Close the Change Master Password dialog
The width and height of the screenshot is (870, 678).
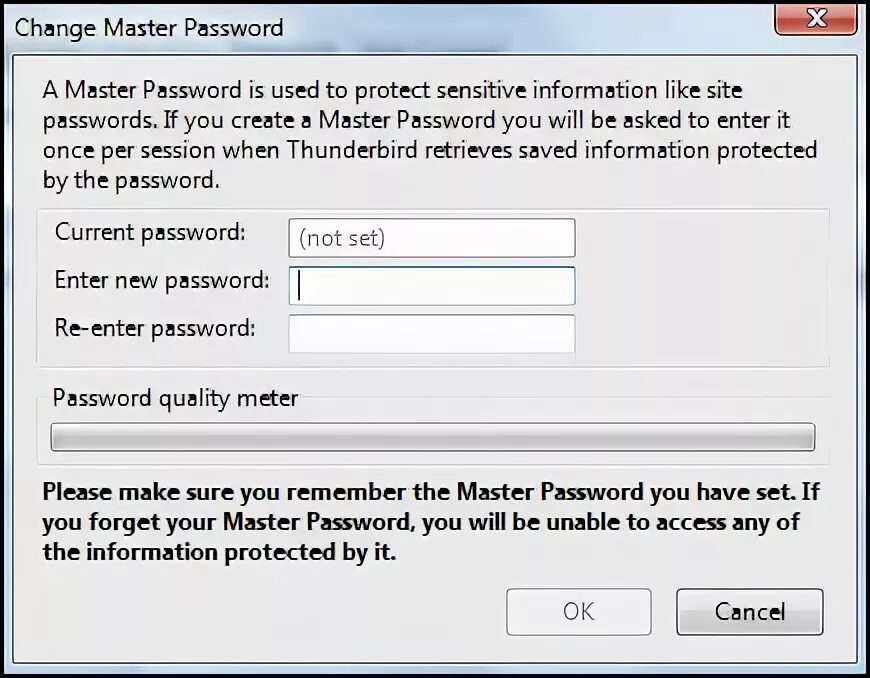pos(816,17)
